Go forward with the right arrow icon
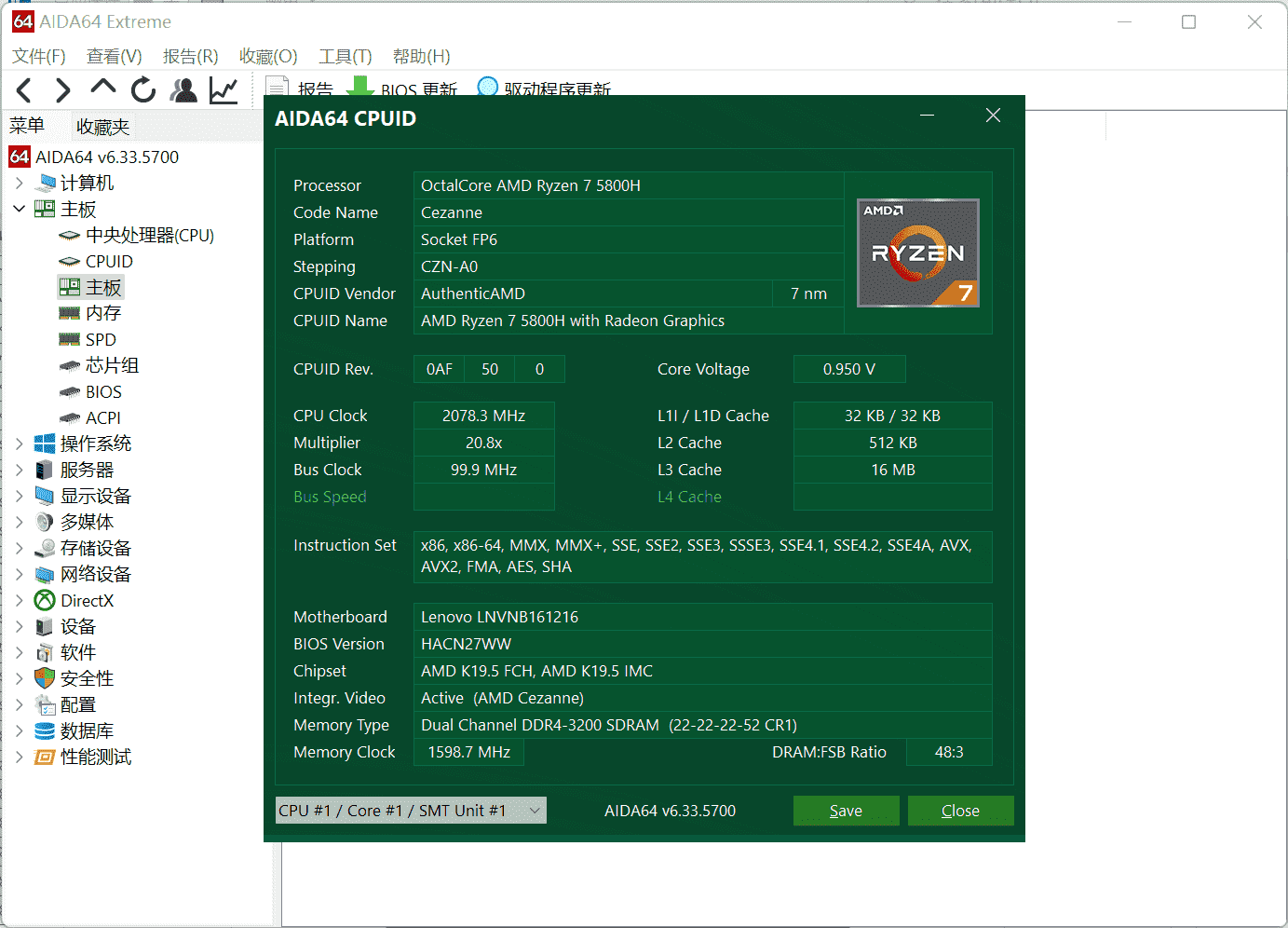This screenshot has height=928, width=1288. click(62, 90)
